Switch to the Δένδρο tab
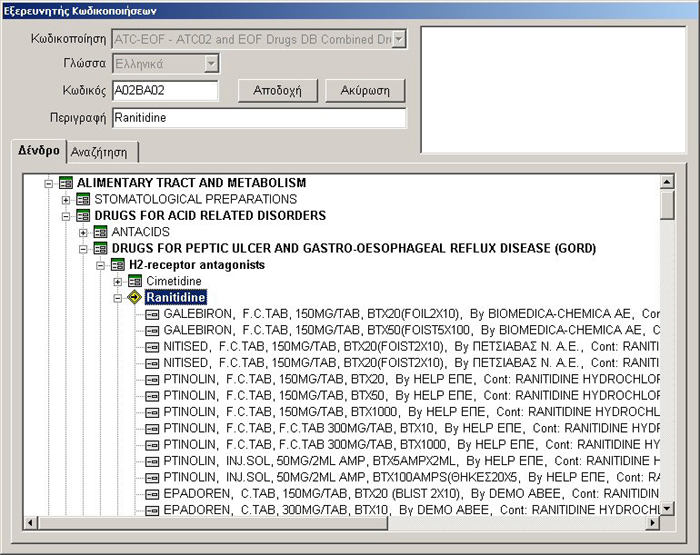The height and width of the screenshot is (555, 700). point(39,150)
